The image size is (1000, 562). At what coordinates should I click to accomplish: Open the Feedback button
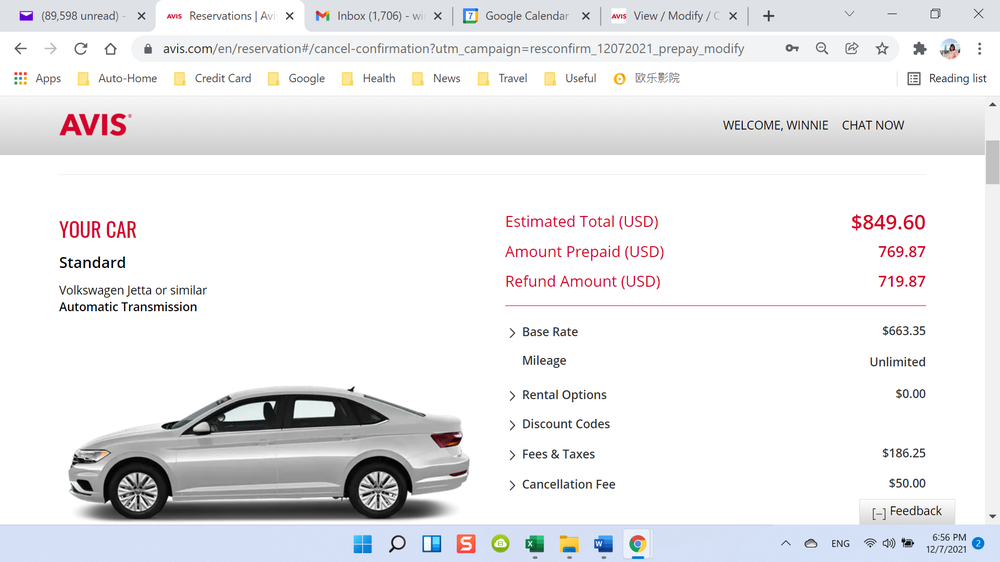click(907, 512)
